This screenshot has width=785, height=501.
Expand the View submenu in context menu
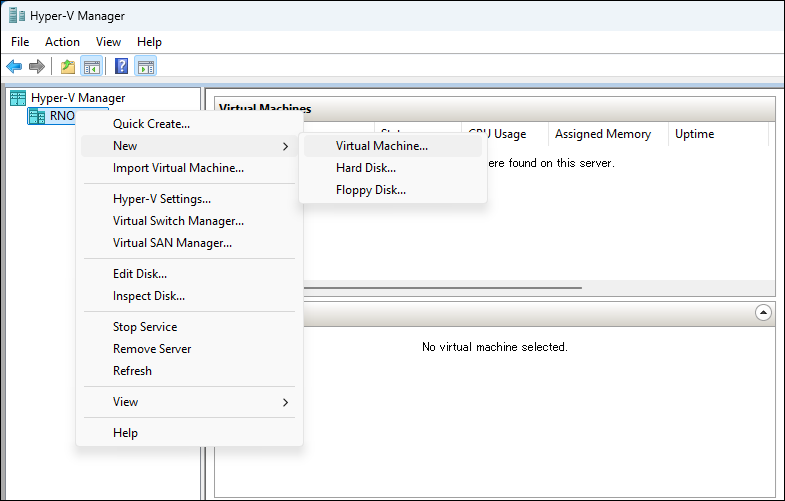[x=189, y=402]
